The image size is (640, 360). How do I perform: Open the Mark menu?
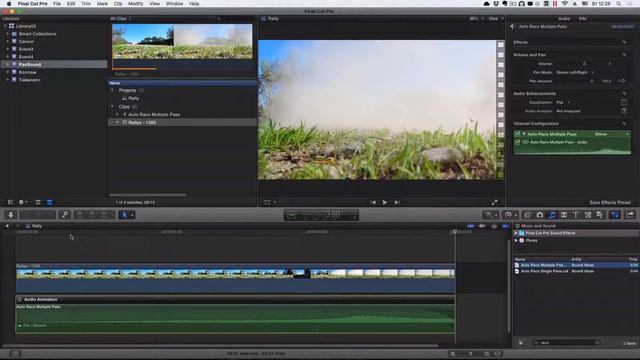tap(102, 4)
